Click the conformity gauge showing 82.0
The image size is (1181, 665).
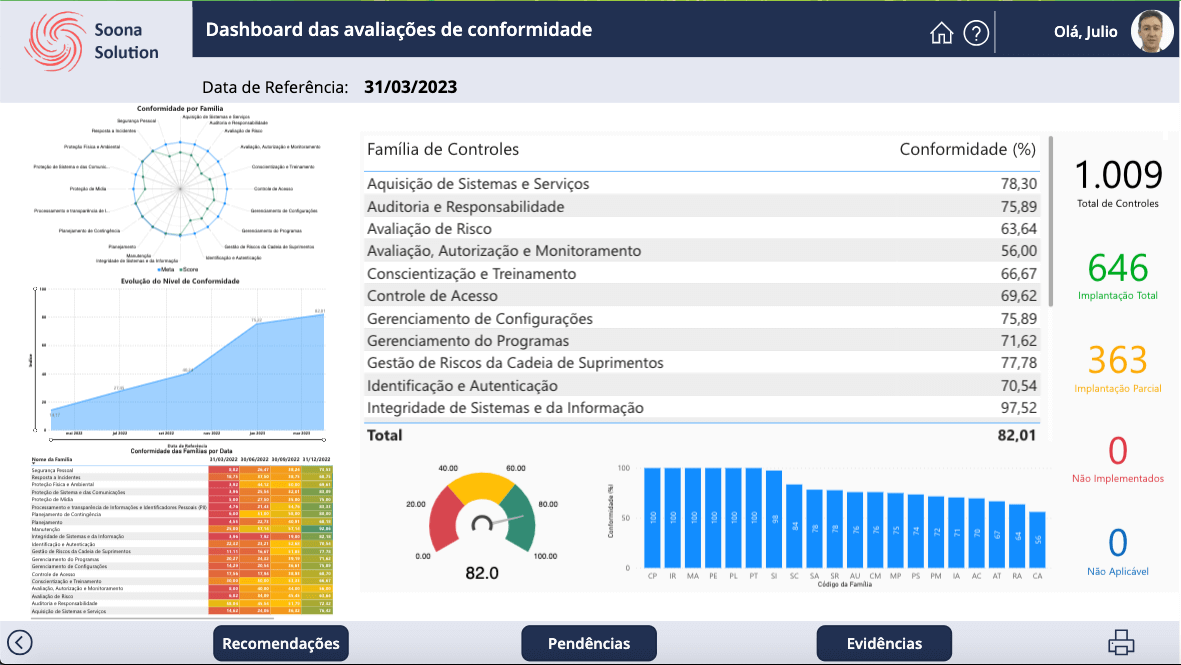pyautogui.click(x=483, y=515)
